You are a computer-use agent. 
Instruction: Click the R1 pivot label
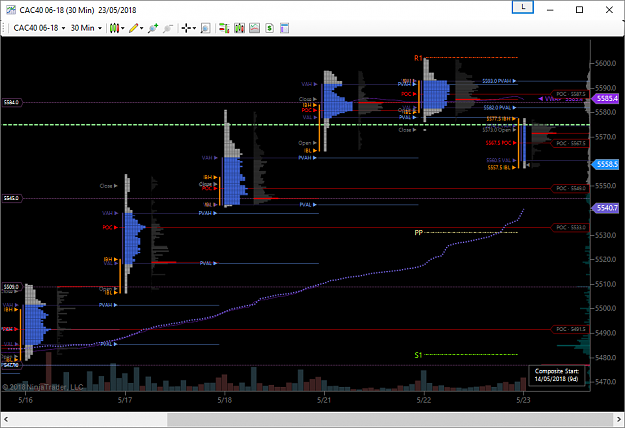[x=418, y=58]
